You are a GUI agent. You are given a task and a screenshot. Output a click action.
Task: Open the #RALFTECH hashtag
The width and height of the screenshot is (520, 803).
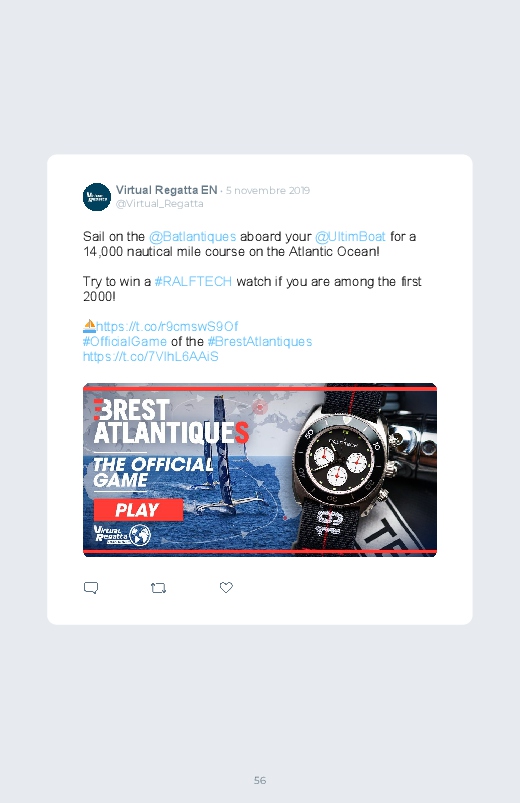tap(193, 282)
